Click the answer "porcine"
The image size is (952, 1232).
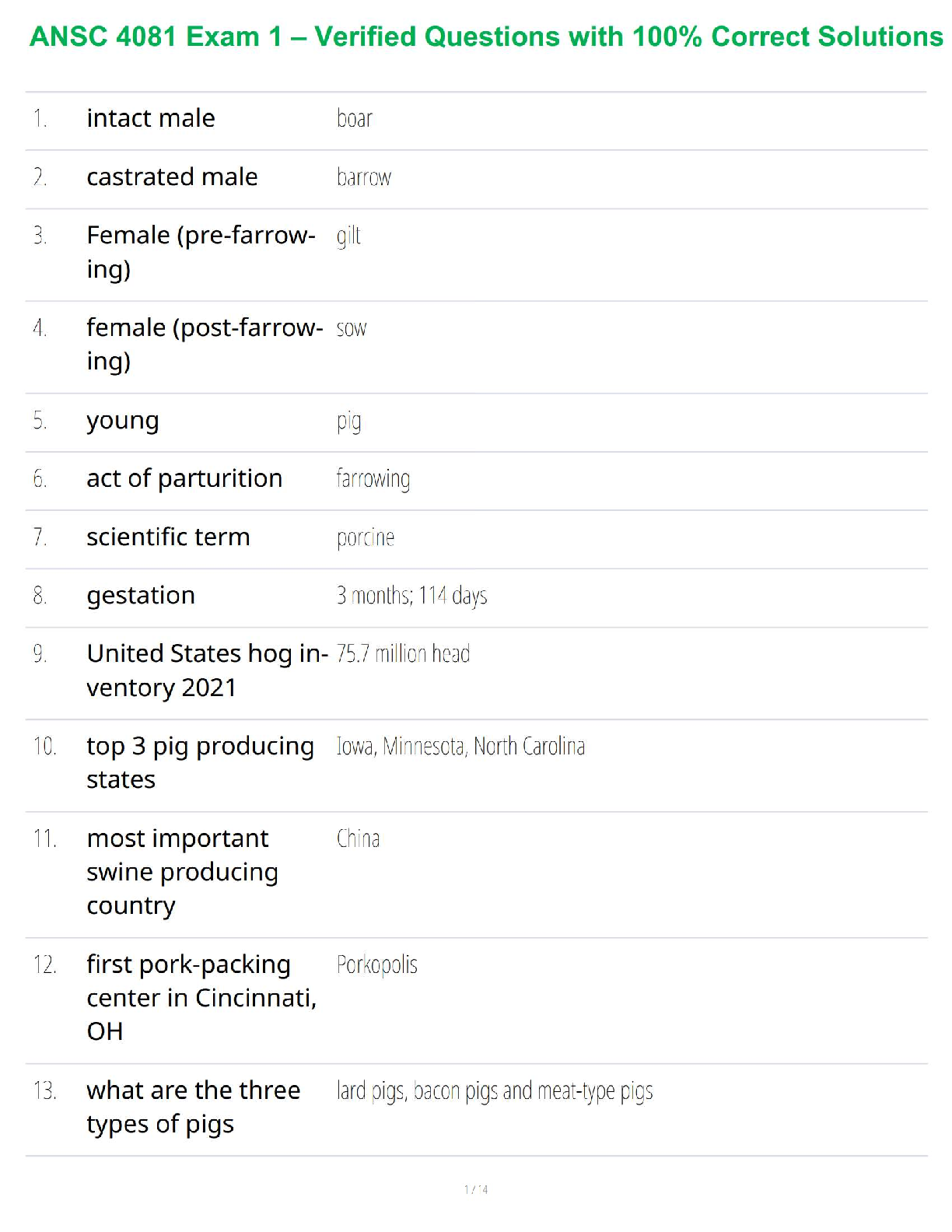tap(366, 537)
